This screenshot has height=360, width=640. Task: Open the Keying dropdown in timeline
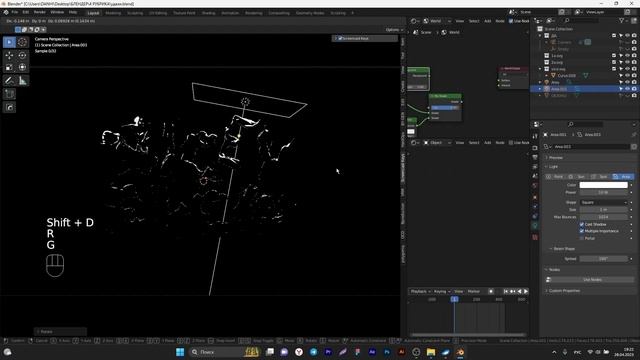click(442, 291)
